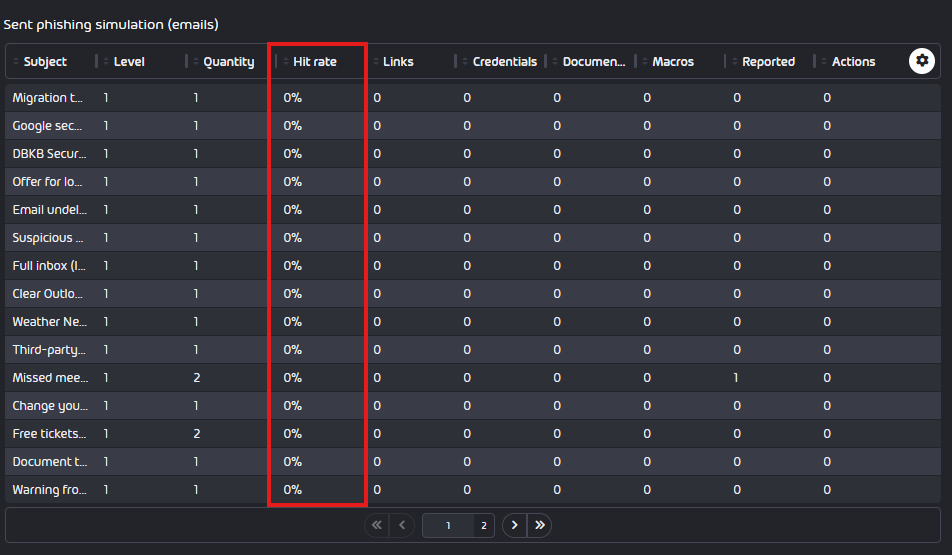The width and height of the screenshot is (952, 555).
Task: Open the Missed mee... email row
Action: [x=473, y=378]
